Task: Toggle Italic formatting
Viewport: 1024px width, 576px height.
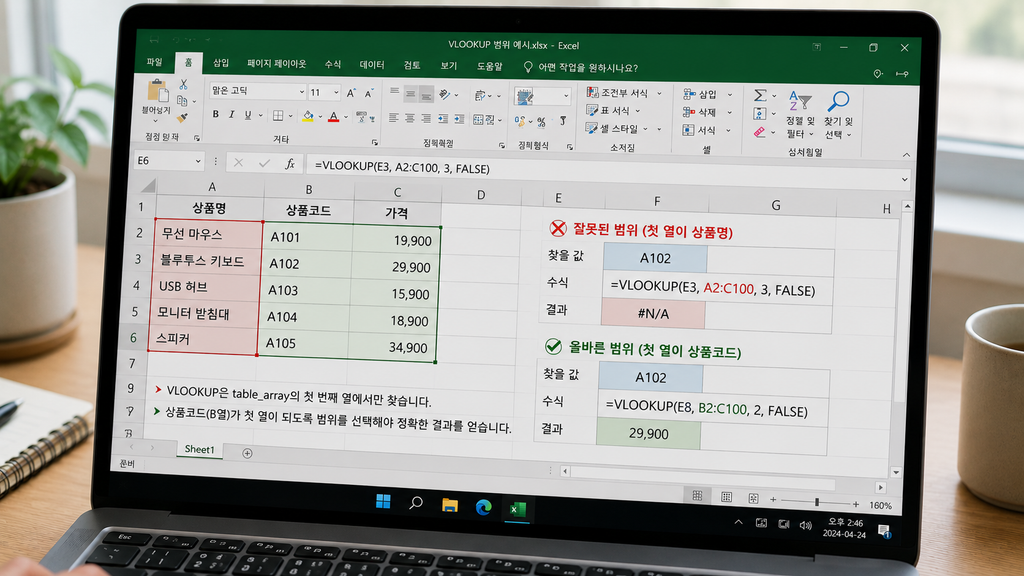Action: pos(231,114)
